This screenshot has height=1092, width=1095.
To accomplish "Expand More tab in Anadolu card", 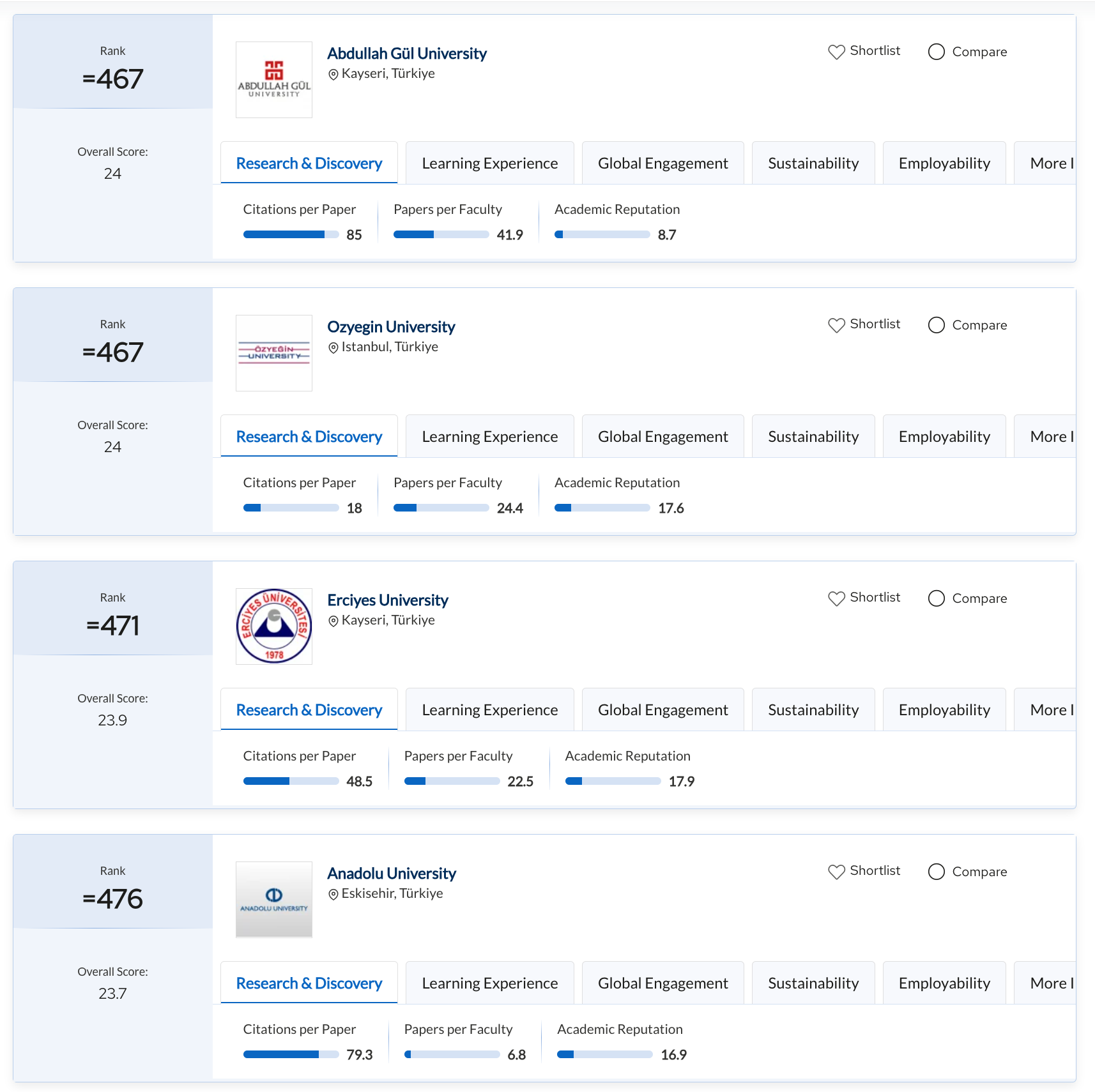I will tap(1049, 983).
